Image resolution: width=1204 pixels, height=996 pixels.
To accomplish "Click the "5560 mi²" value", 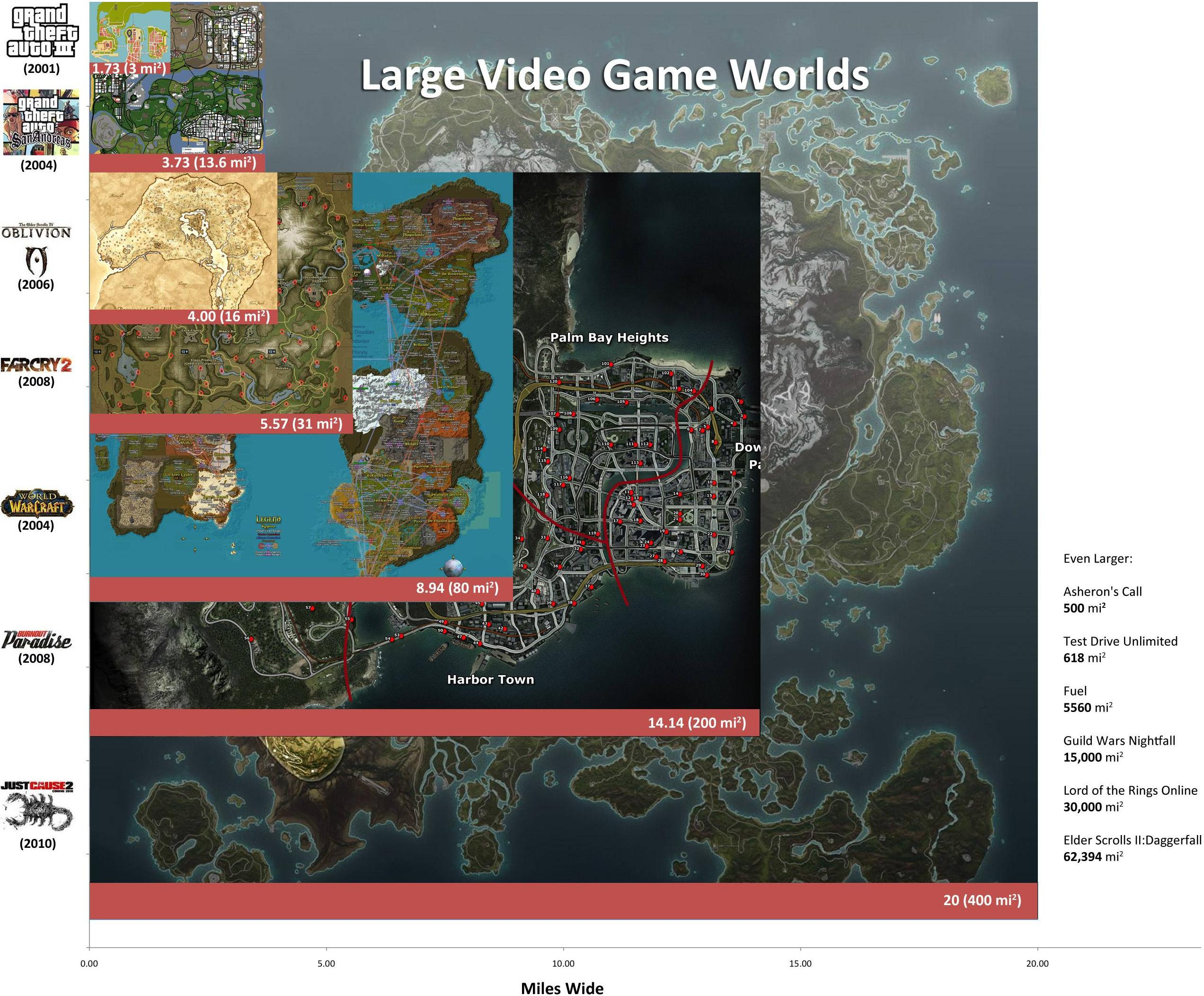I will (1088, 708).
